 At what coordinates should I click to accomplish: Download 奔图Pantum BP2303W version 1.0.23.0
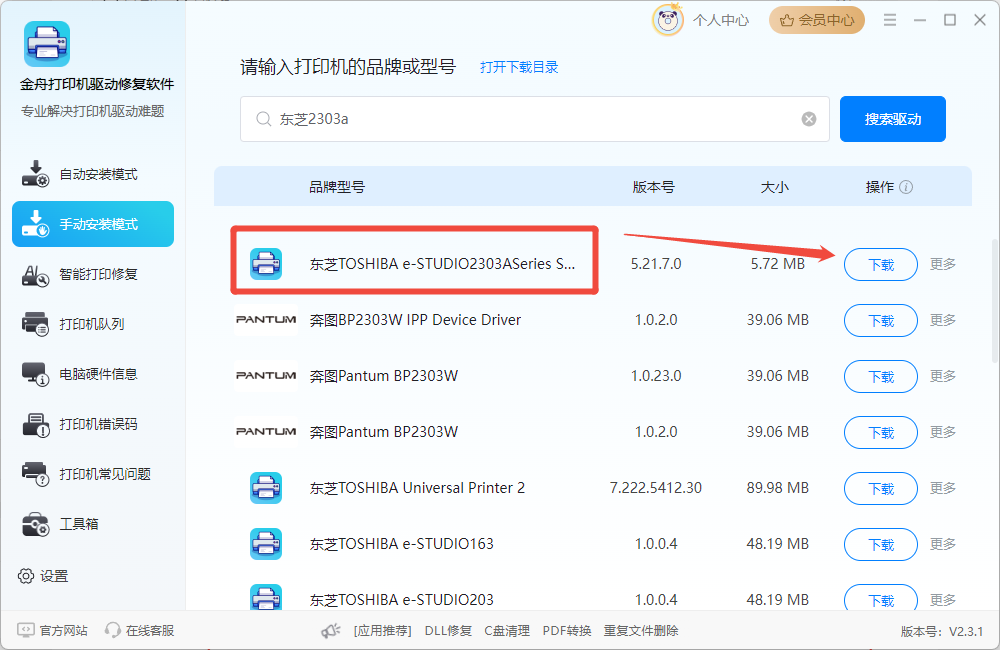click(x=881, y=377)
